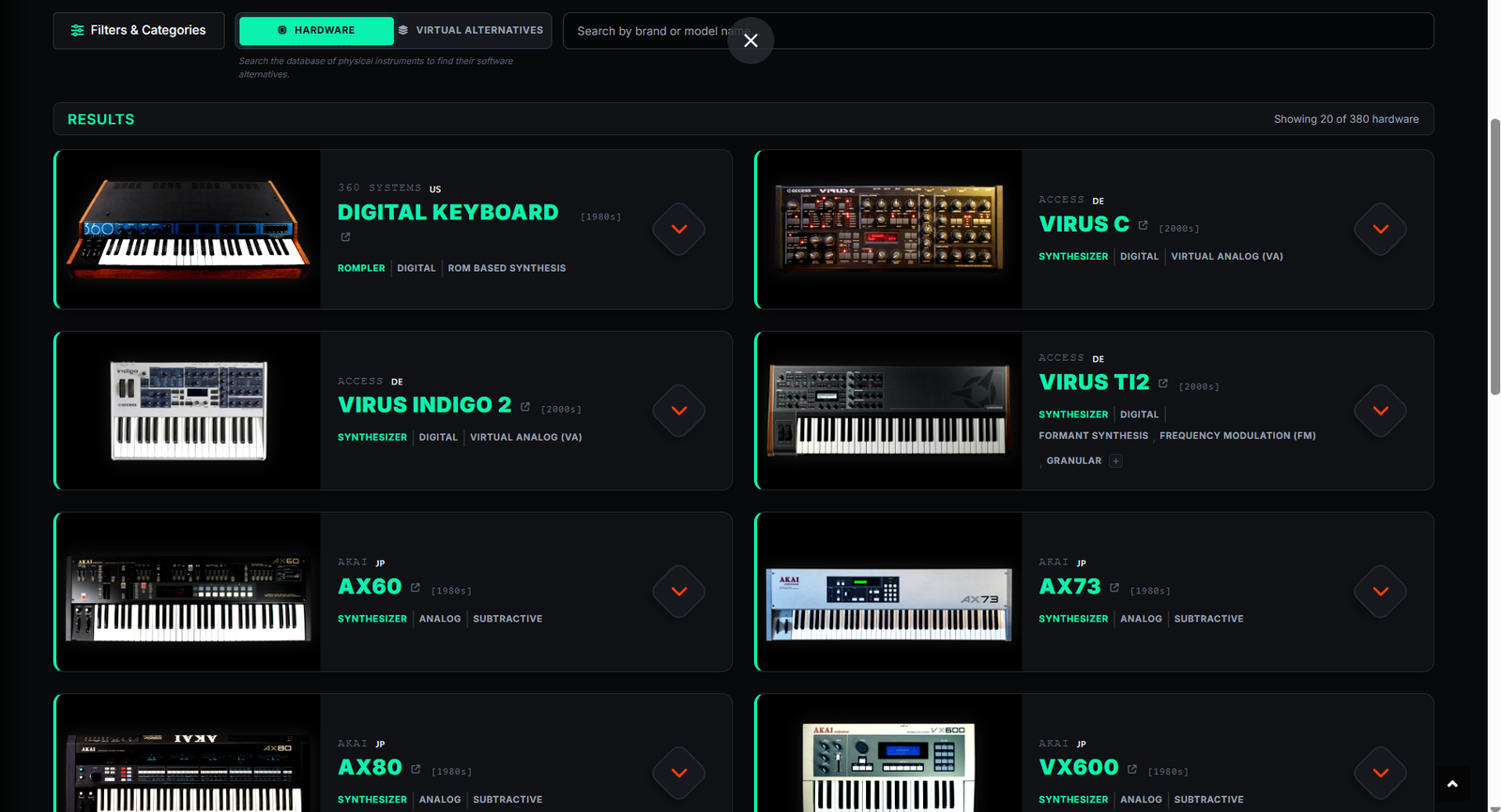Open the Virus TI2 title

tap(1094, 383)
